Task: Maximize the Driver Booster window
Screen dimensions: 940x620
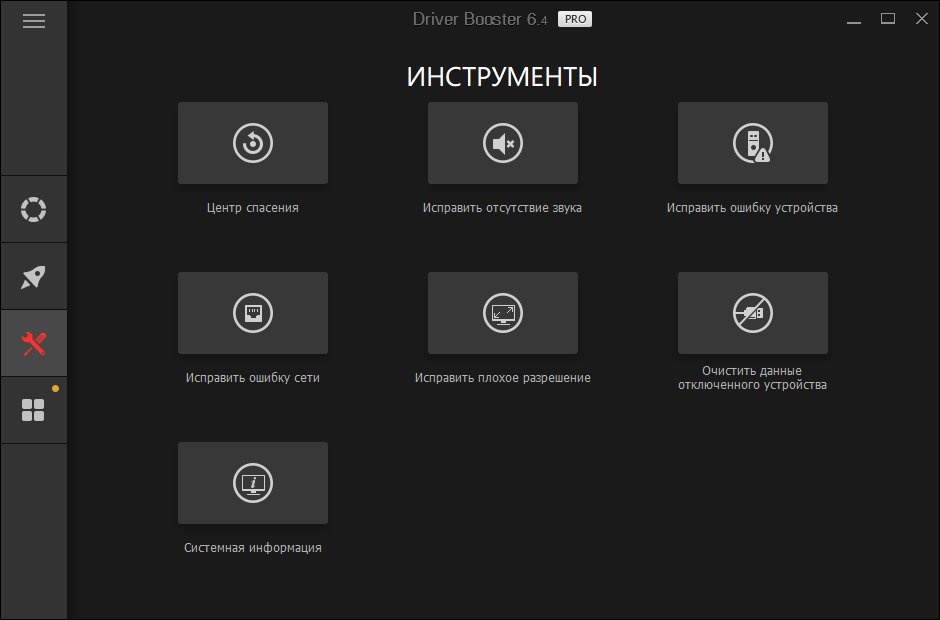Action: coord(888,19)
